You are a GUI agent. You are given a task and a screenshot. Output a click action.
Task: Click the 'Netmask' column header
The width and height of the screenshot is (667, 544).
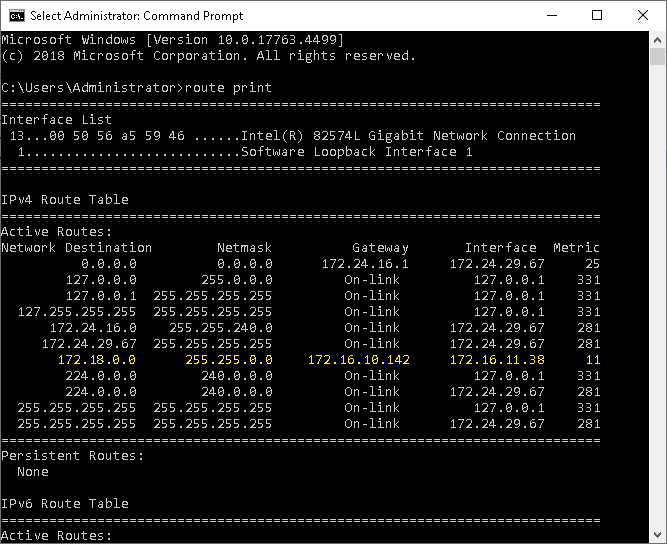pyautogui.click(x=244, y=248)
